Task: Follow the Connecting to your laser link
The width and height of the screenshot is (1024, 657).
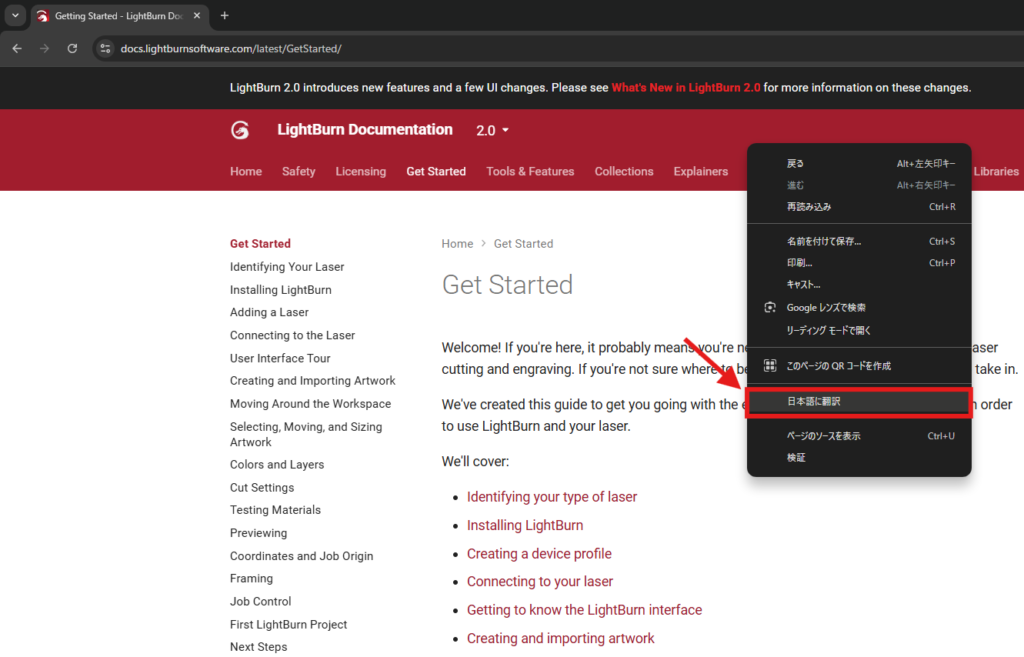Action: click(539, 582)
